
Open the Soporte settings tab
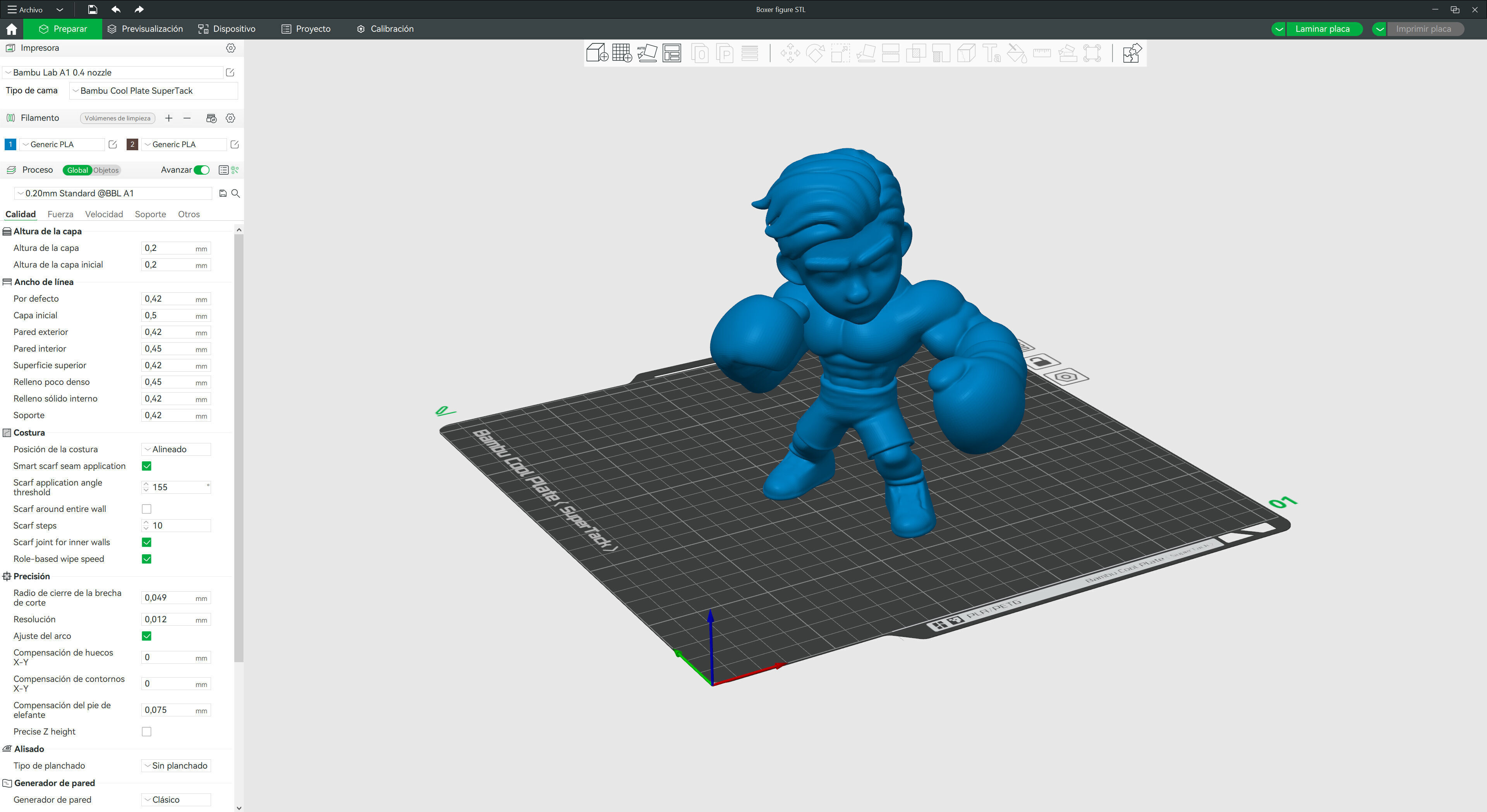[x=151, y=214]
